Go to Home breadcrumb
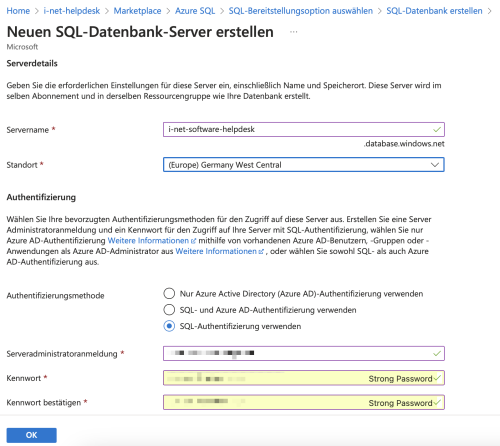 [18, 11]
